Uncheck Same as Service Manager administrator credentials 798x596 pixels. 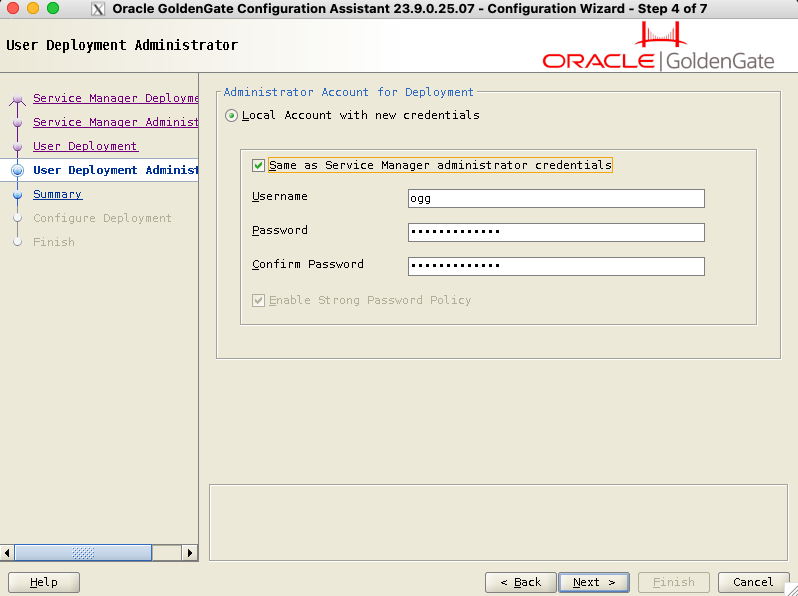tap(259, 165)
